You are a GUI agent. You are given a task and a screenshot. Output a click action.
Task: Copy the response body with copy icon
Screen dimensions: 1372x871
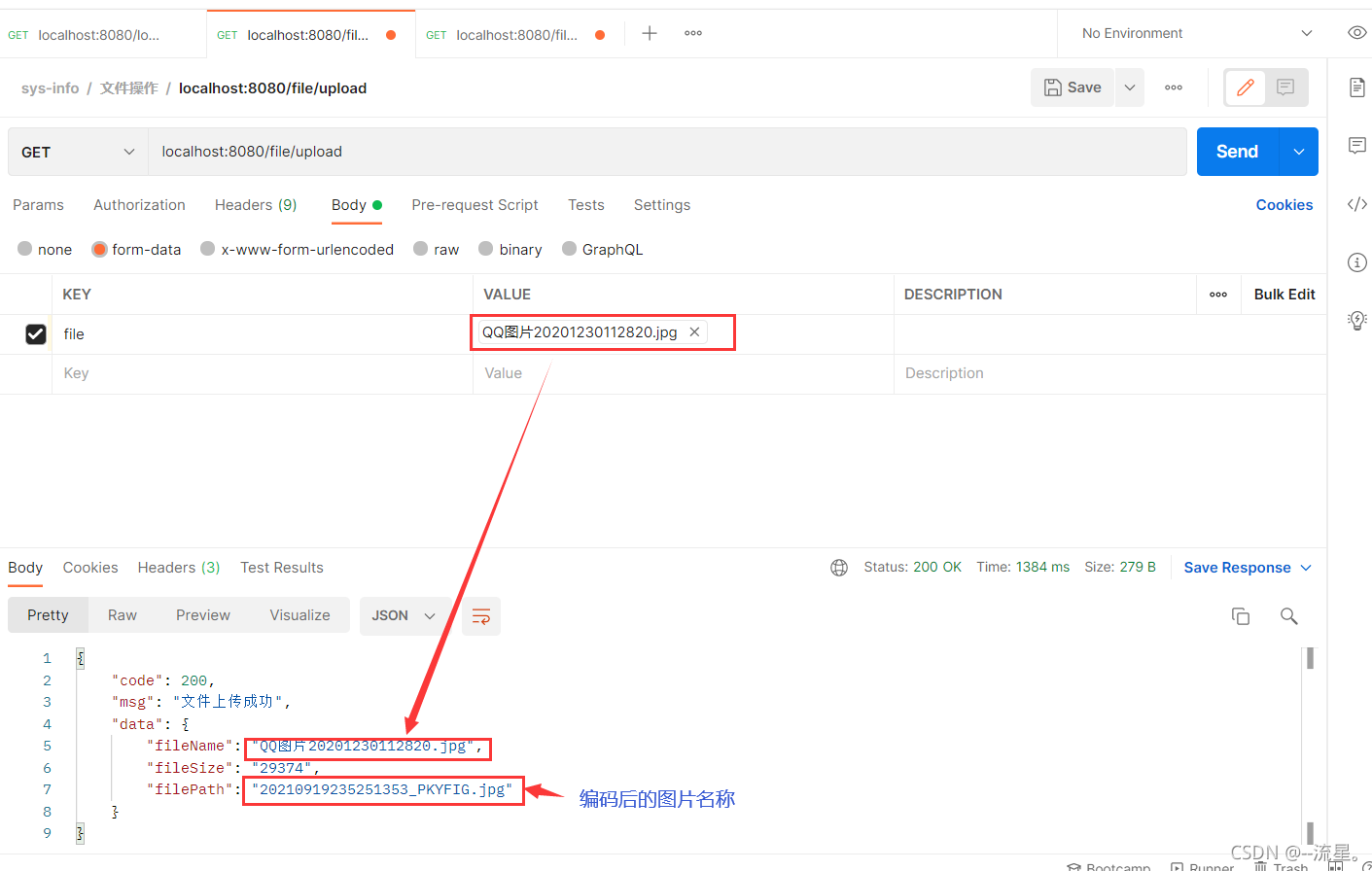(1241, 616)
